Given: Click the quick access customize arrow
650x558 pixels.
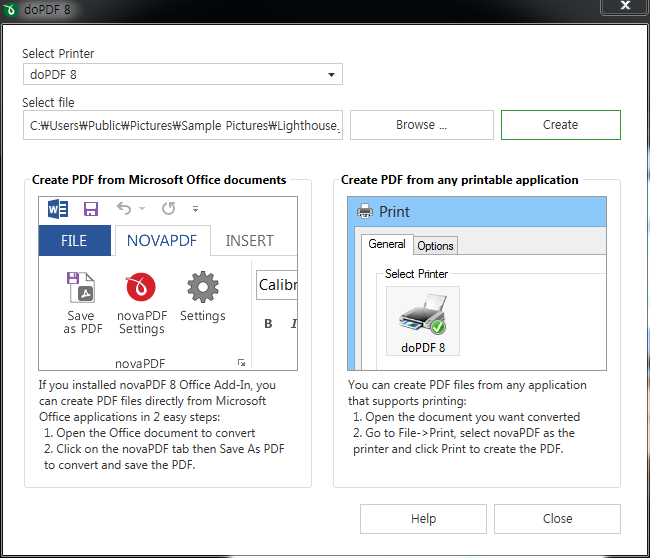Looking at the screenshot, I should (195, 209).
